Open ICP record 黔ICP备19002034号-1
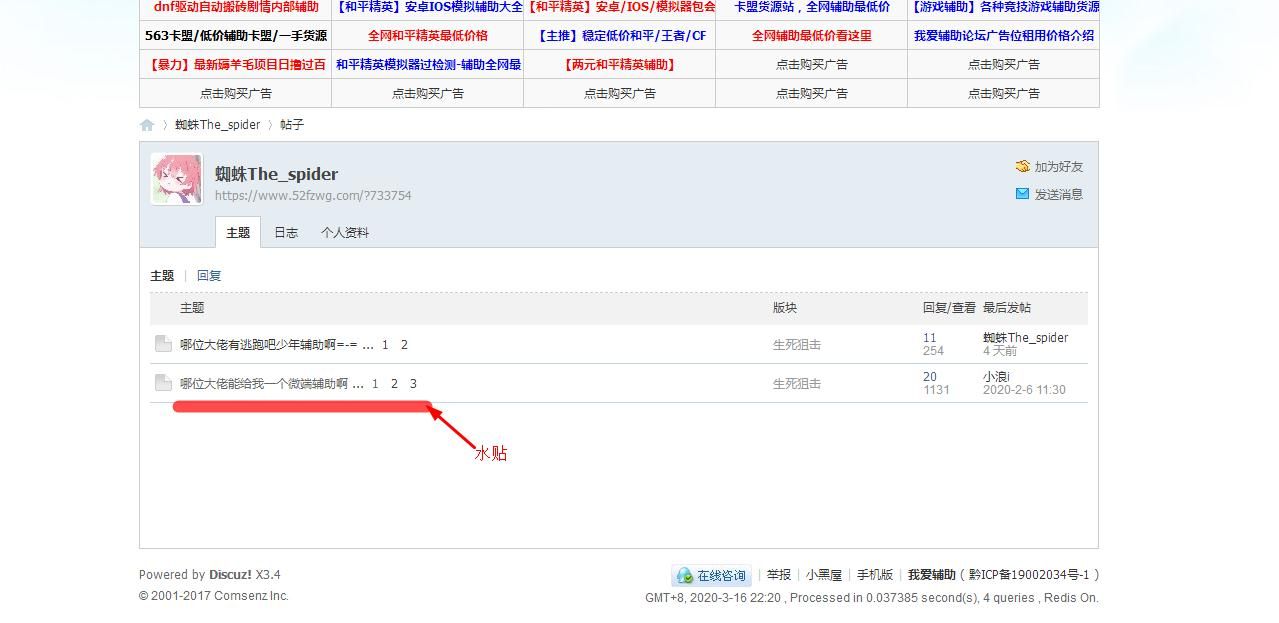Image resolution: width=1279 pixels, height=623 pixels. pos(1030,575)
